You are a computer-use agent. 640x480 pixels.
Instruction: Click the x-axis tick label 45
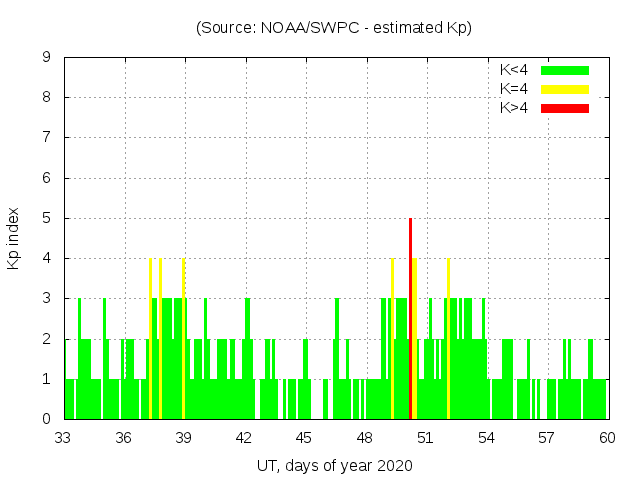(x=305, y=438)
